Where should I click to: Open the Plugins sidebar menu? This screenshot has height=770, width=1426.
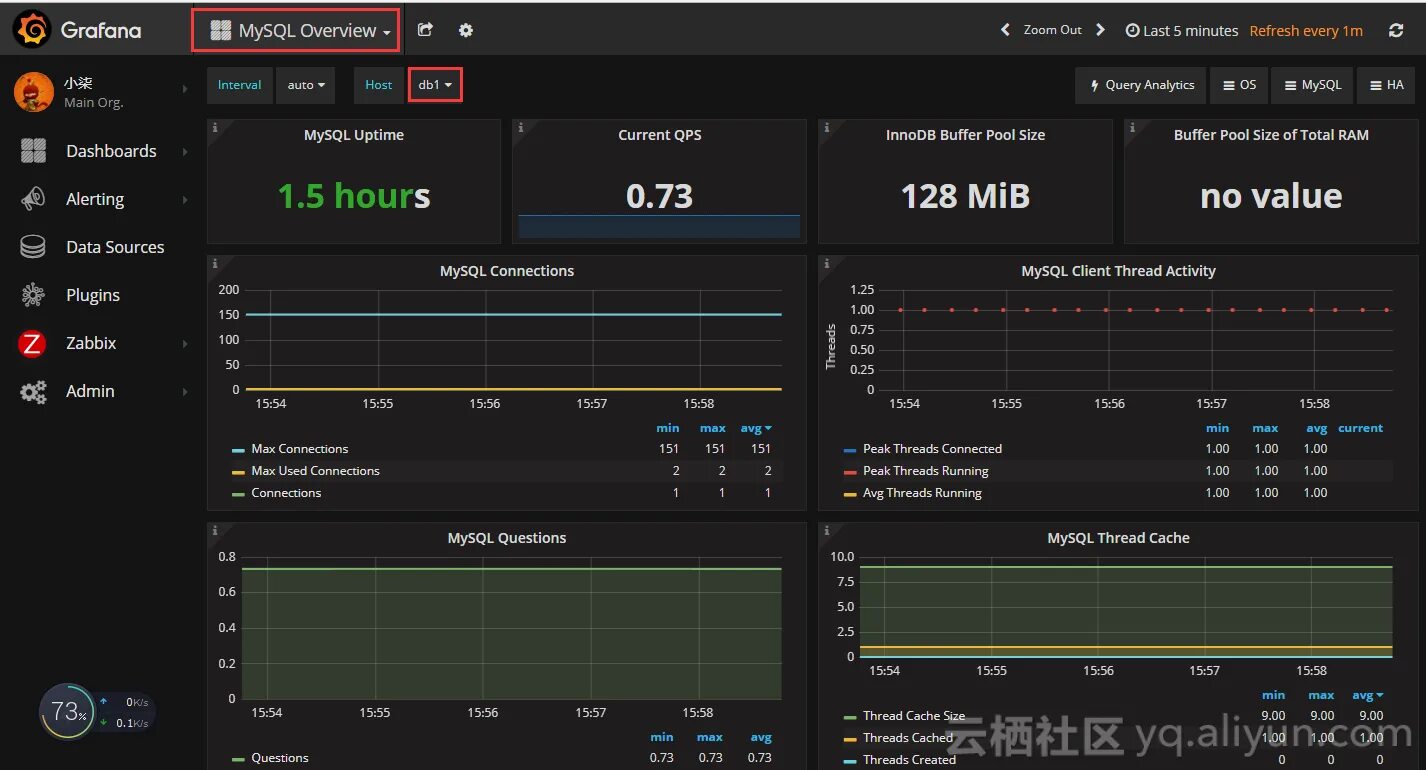pos(95,295)
